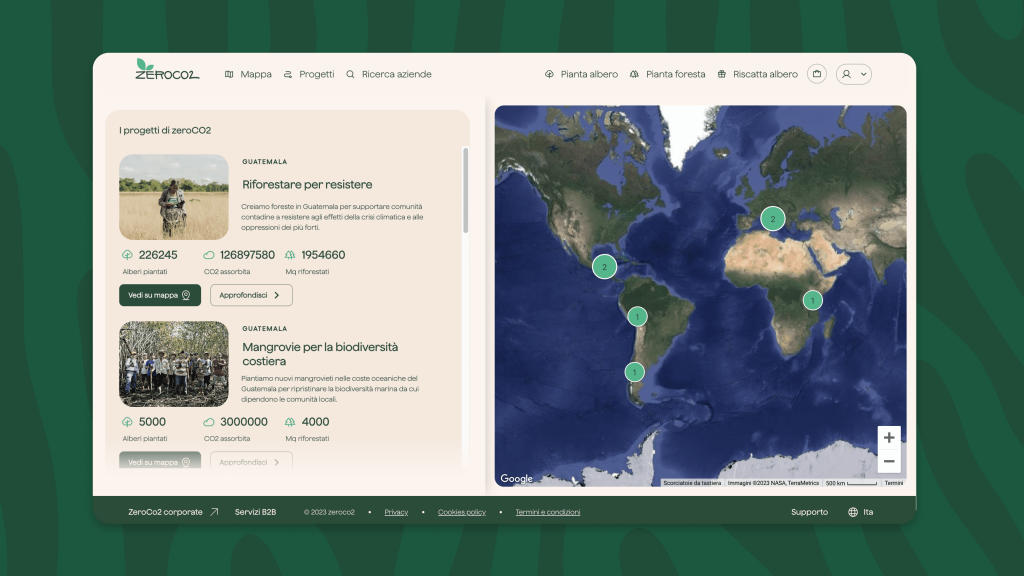The width and height of the screenshot is (1024, 576).
Task: Open the Mappa menu item
Action: pyautogui.click(x=248, y=74)
